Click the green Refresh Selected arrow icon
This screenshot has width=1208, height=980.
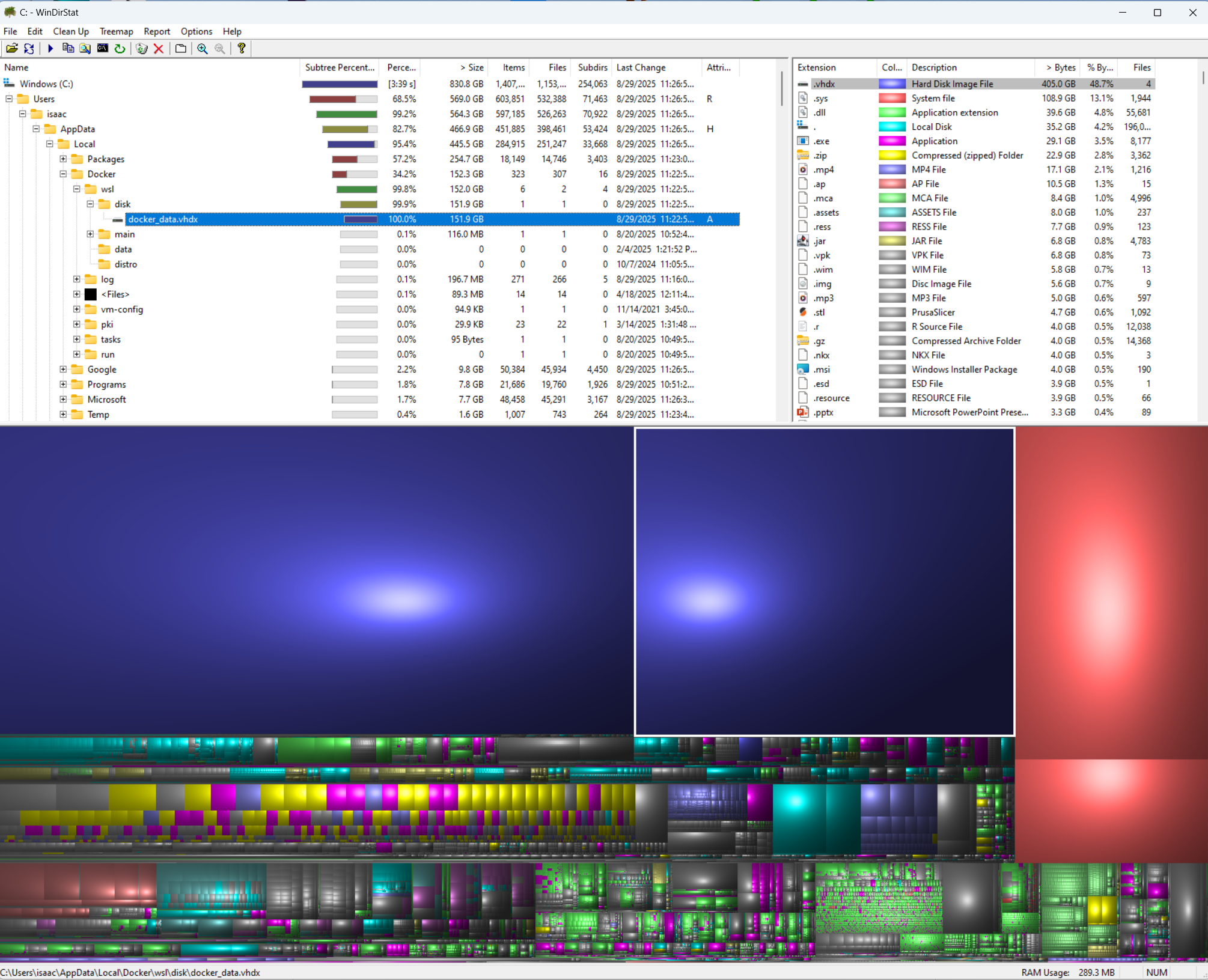tap(120, 49)
